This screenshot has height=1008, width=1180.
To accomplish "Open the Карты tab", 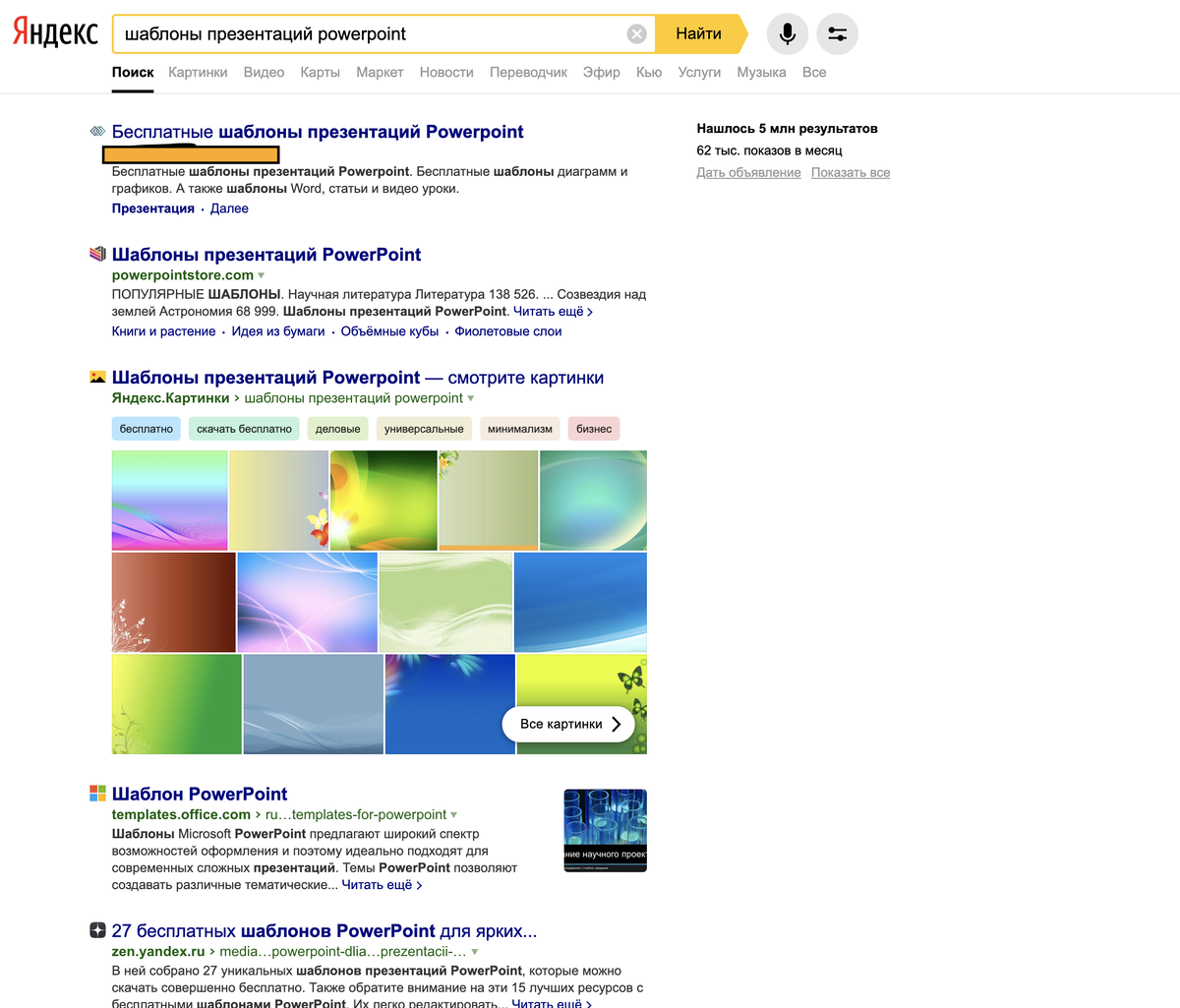I will tap(321, 73).
